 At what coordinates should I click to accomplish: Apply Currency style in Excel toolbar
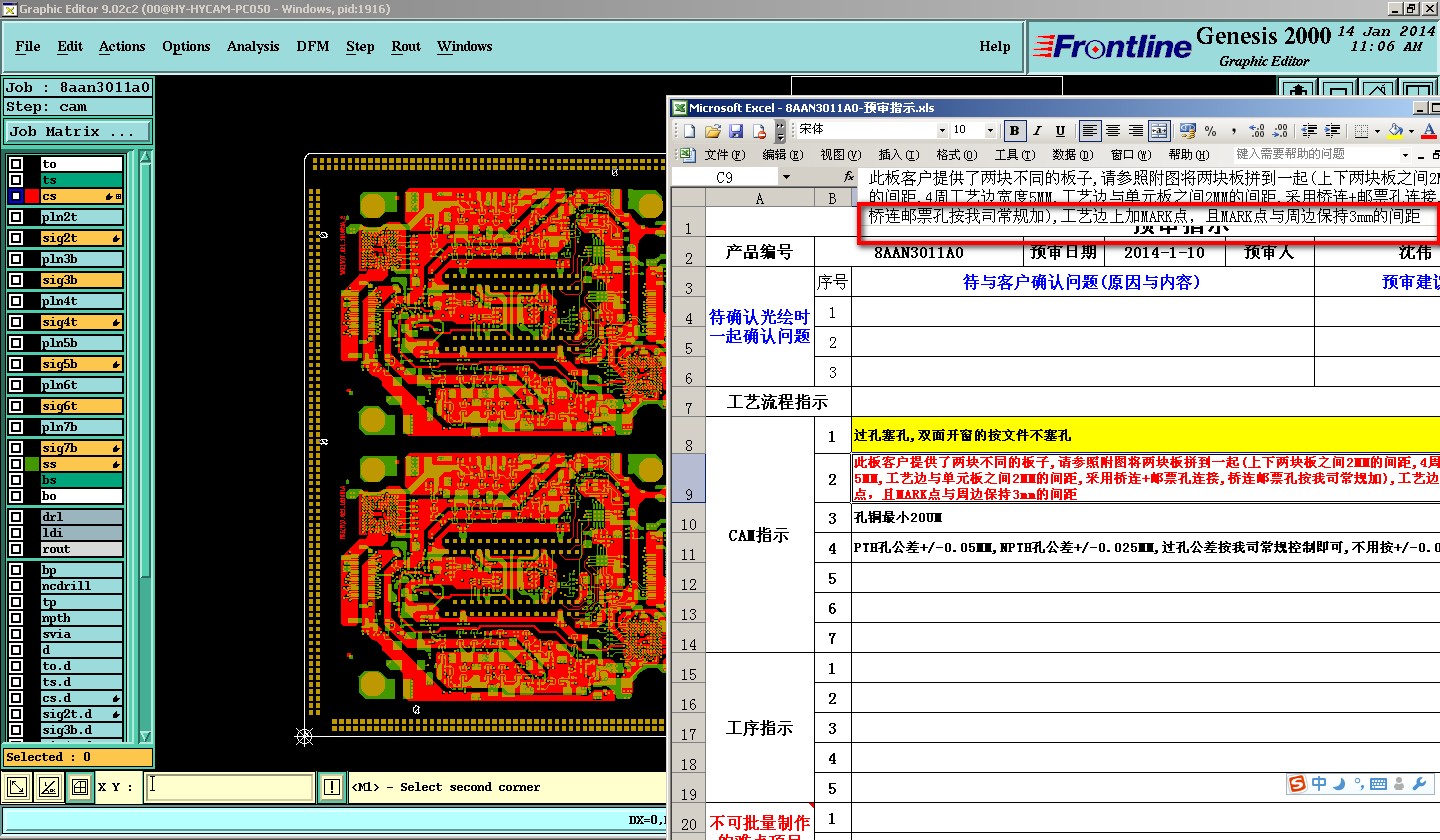1187,131
